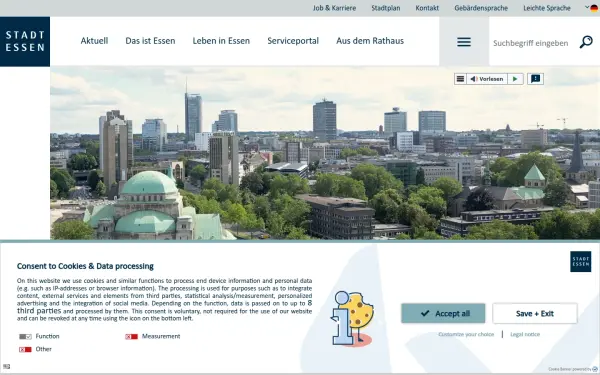Open the Leben in Essen menu
The height and width of the screenshot is (375, 600).
point(221,41)
